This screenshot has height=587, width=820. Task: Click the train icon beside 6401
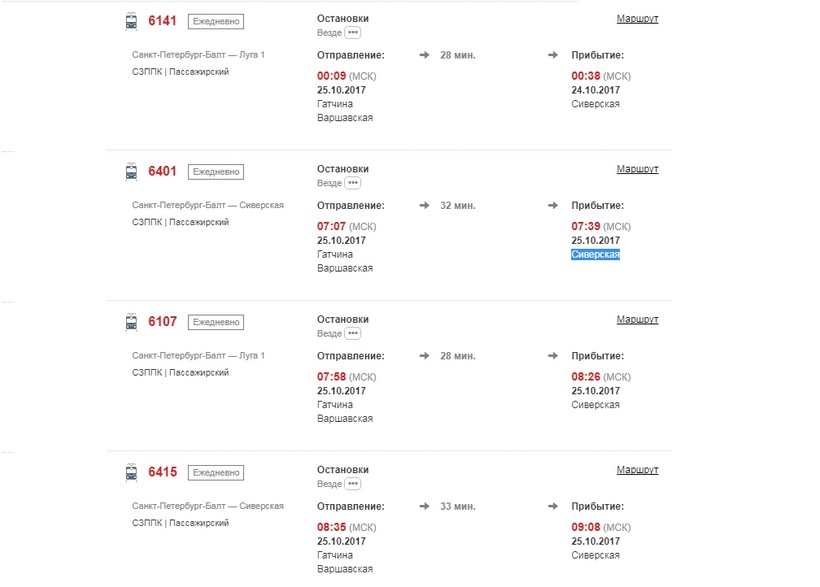click(131, 172)
